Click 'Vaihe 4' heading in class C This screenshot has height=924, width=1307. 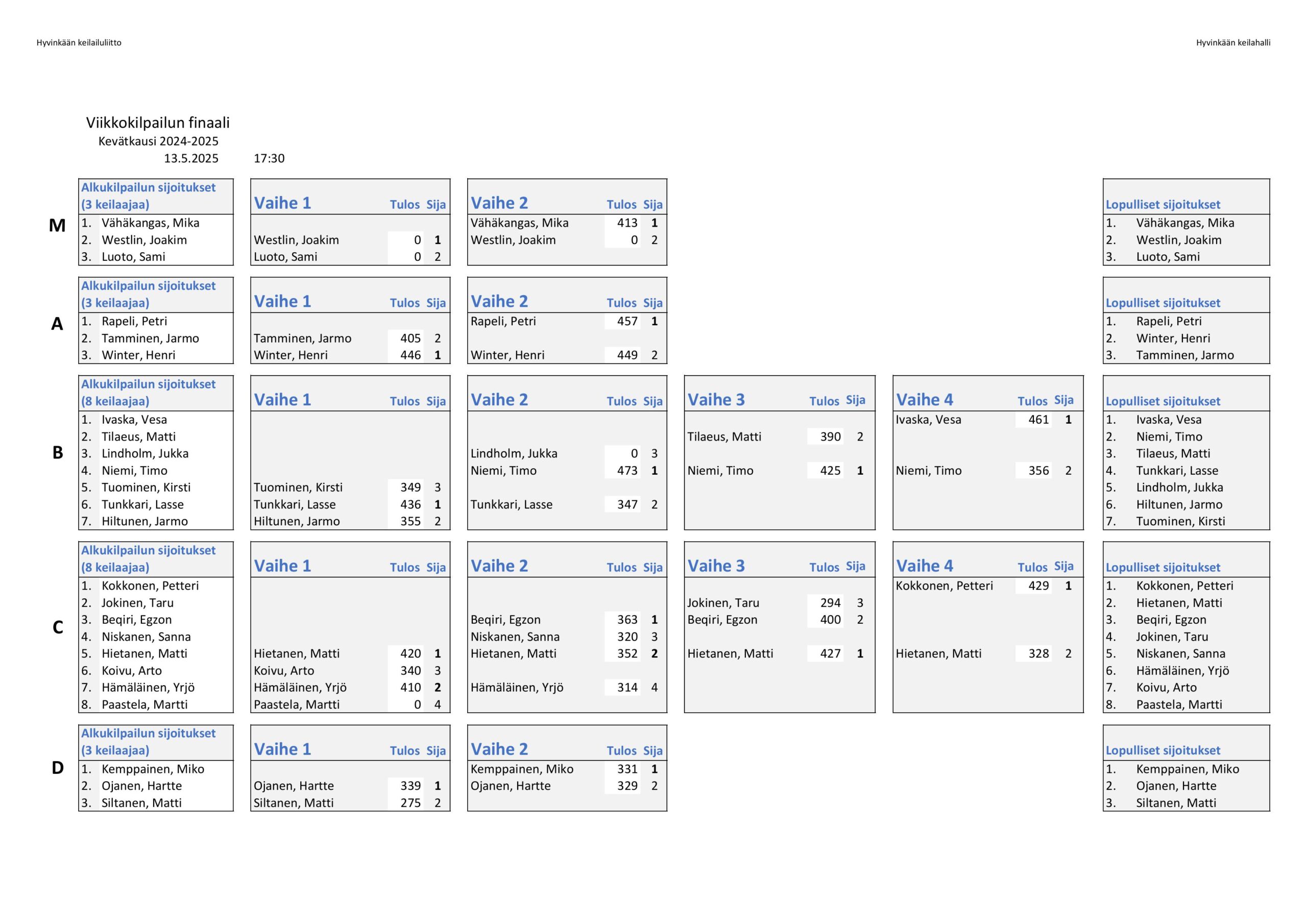(x=924, y=566)
